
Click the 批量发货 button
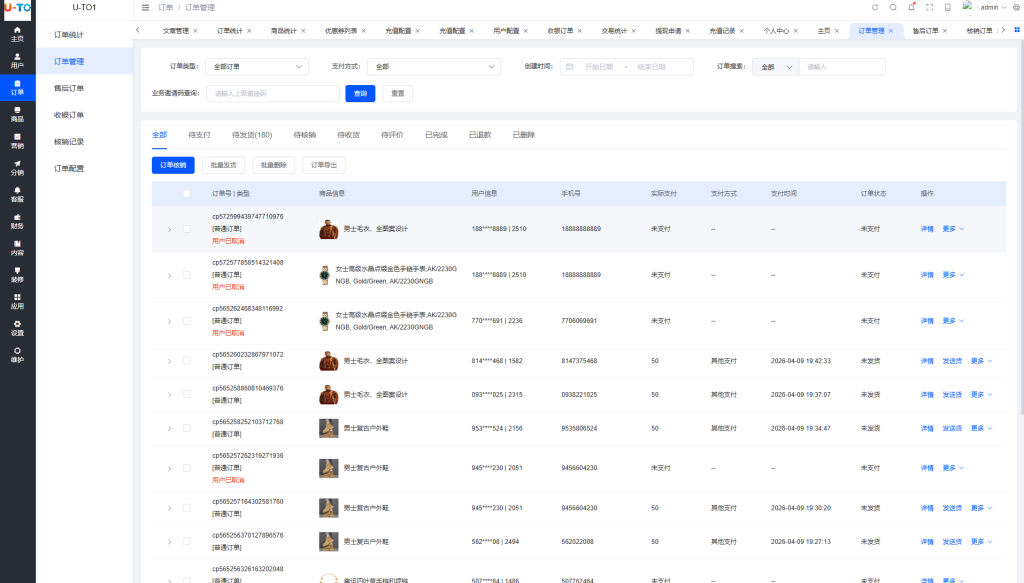click(x=223, y=165)
